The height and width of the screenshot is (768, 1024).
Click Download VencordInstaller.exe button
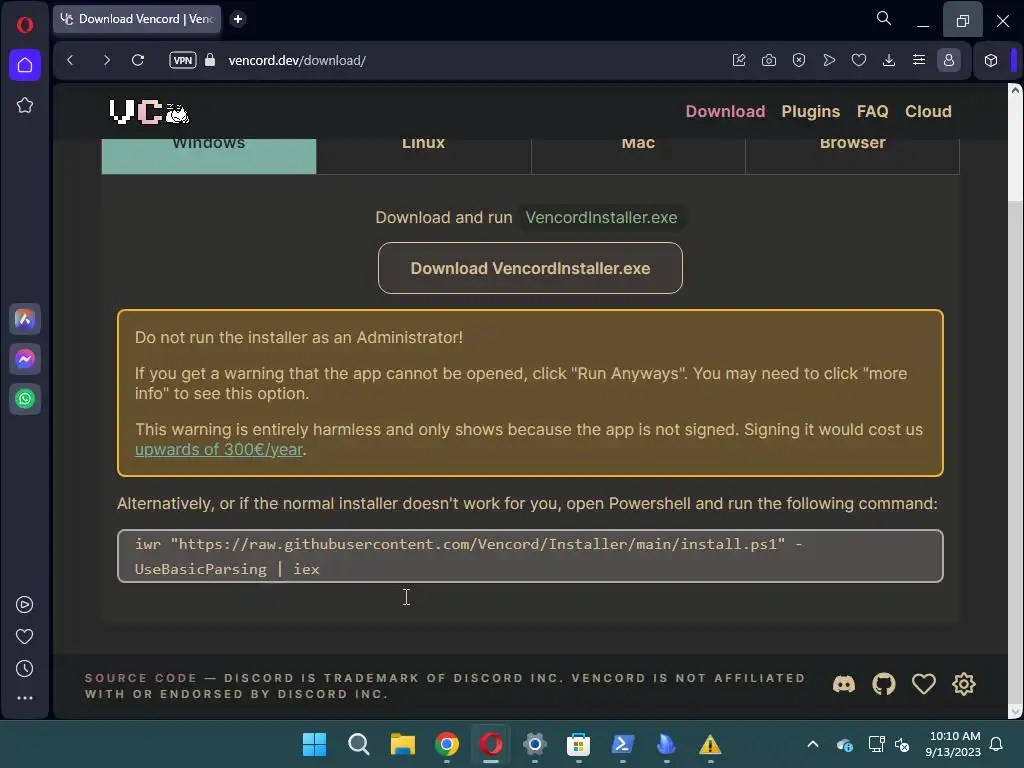click(530, 268)
